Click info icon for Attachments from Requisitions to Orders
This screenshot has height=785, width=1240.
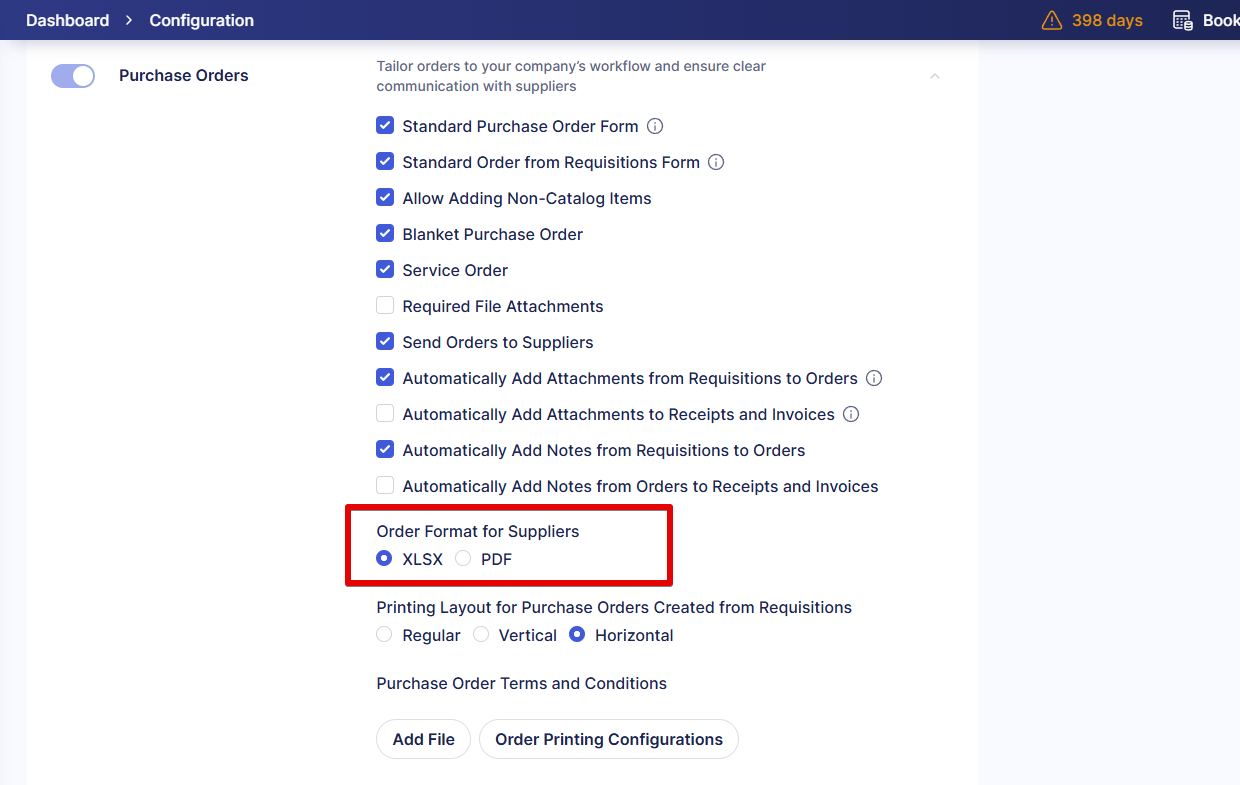tap(874, 378)
